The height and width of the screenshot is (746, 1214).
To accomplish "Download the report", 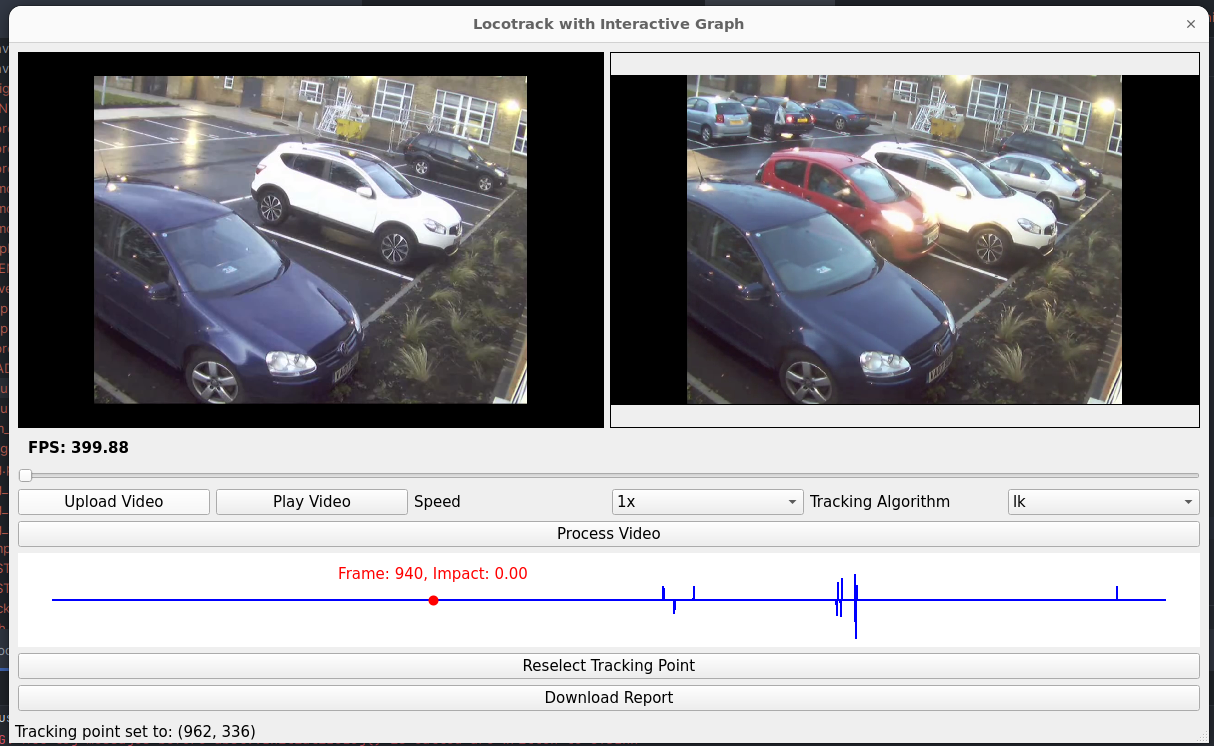I will click(608, 698).
